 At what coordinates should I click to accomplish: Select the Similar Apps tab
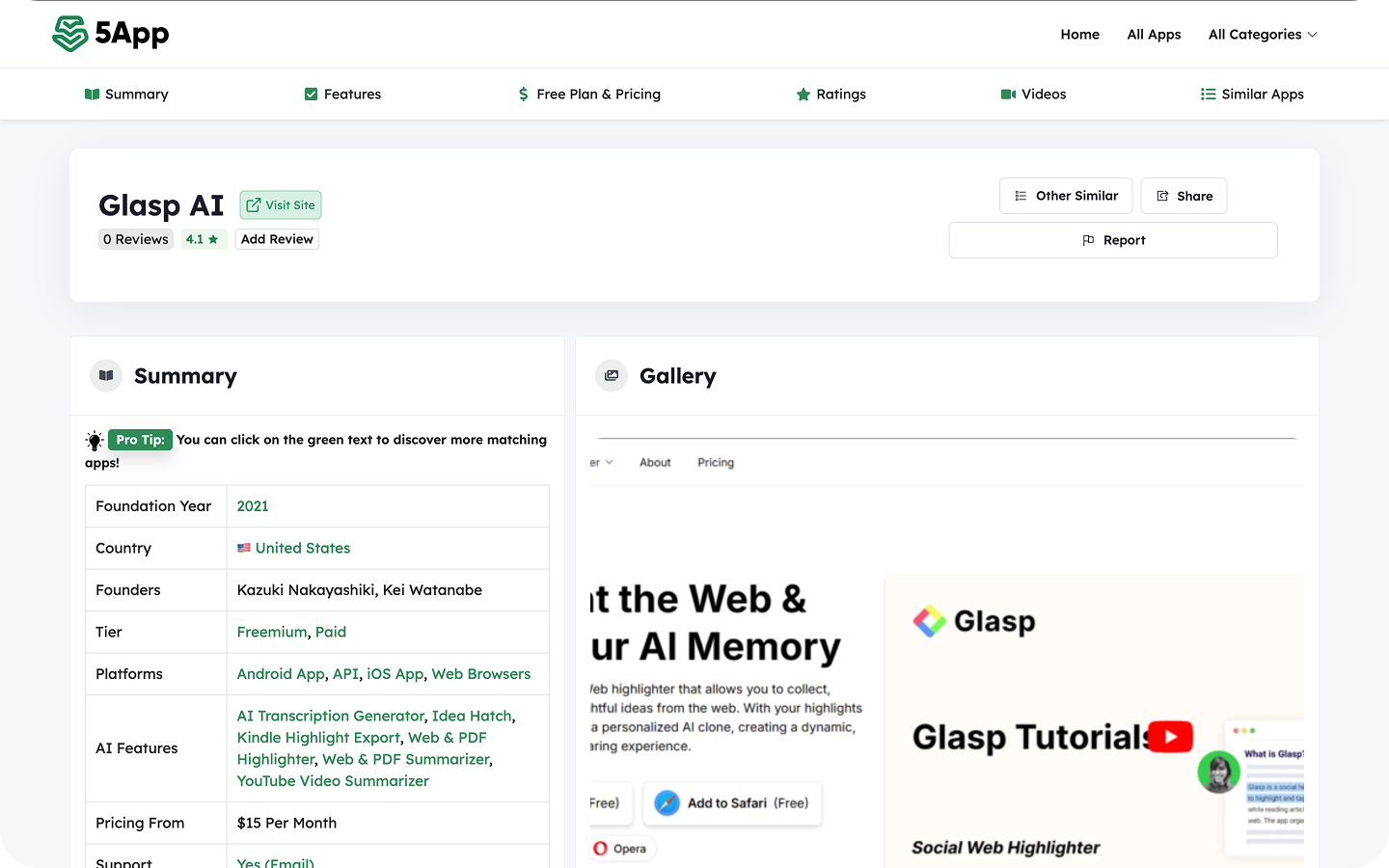tap(1252, 95)
